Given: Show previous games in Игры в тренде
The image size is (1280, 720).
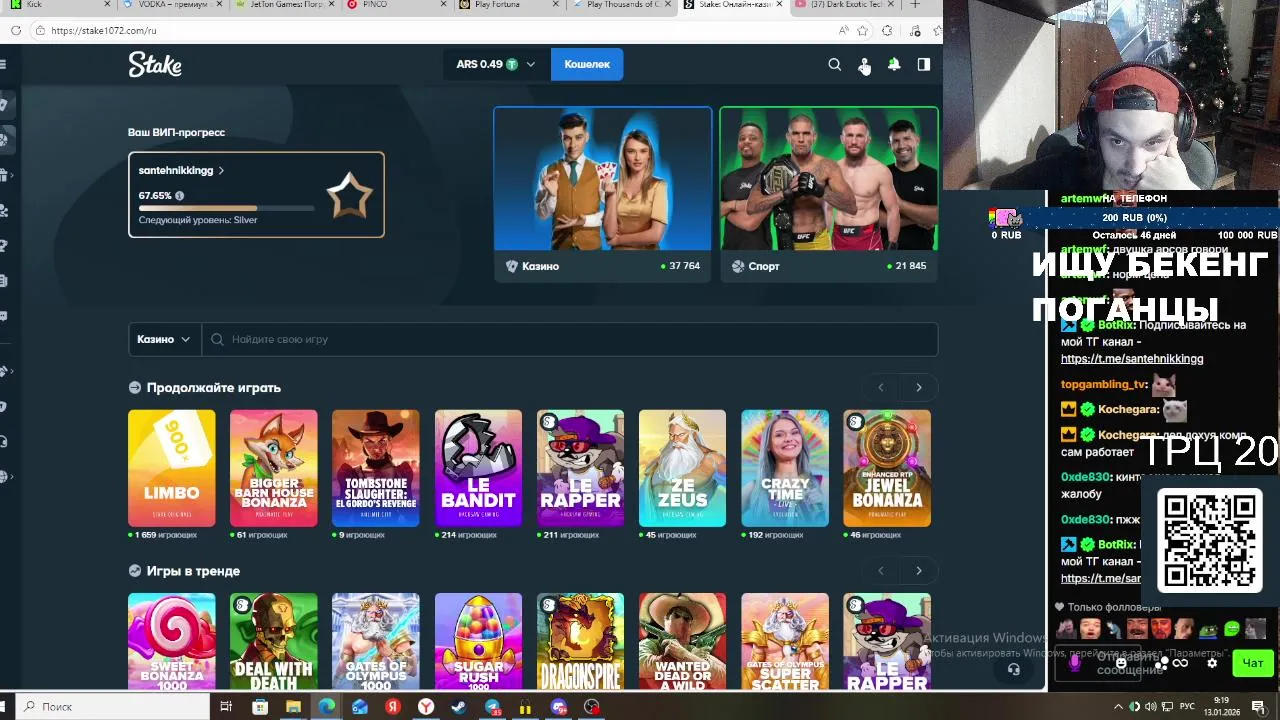Looking at the screenshot, I should point(881,571).
